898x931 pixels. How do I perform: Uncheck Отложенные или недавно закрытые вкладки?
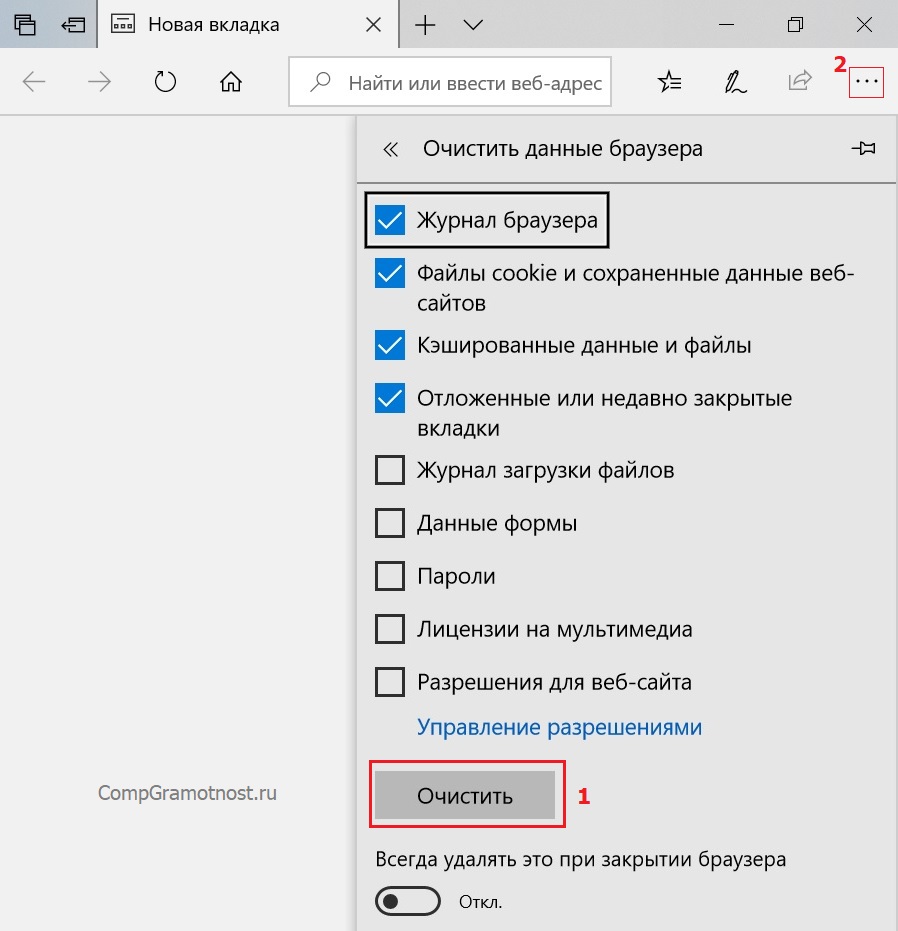point(390,398)
